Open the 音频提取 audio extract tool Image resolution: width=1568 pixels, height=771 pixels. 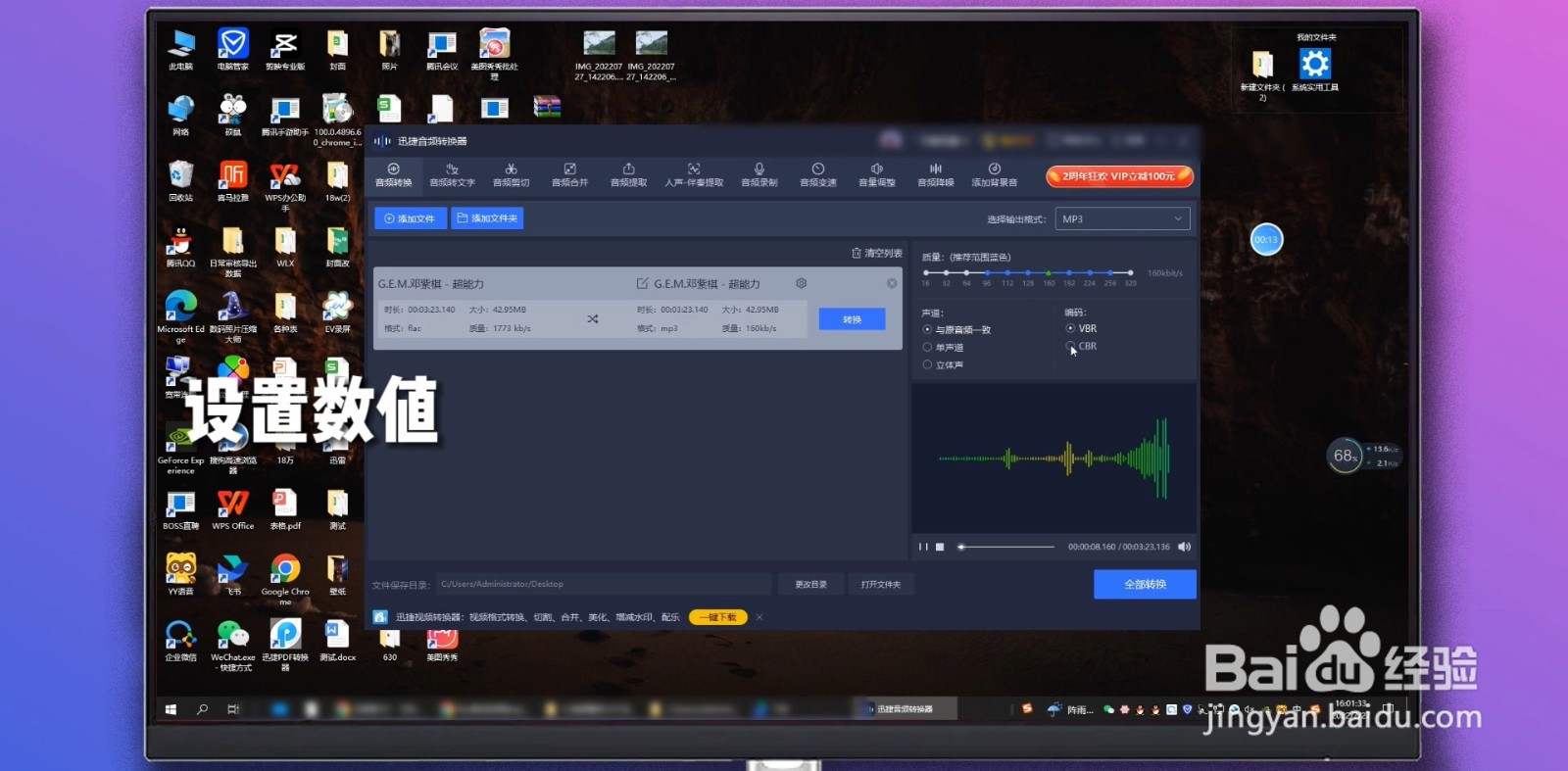coord(628,175)
